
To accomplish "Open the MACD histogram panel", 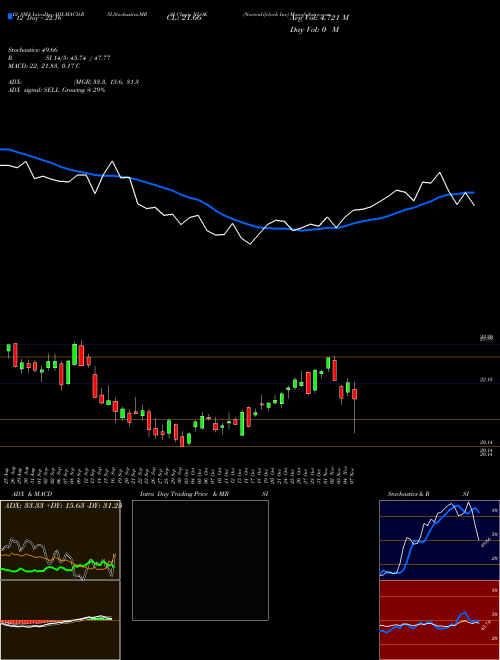I will click(x=60, y=620).
